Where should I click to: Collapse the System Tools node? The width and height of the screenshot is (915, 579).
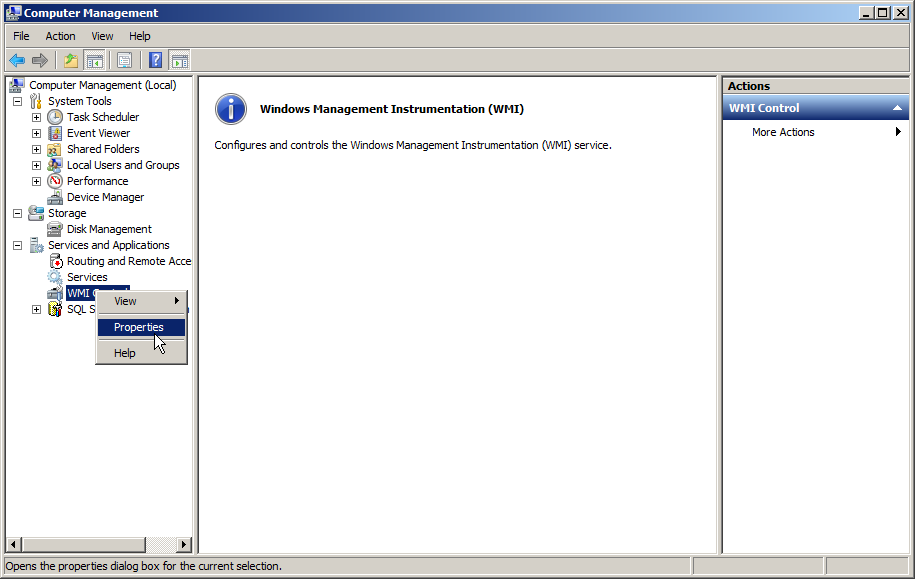[x=17, y=101]
